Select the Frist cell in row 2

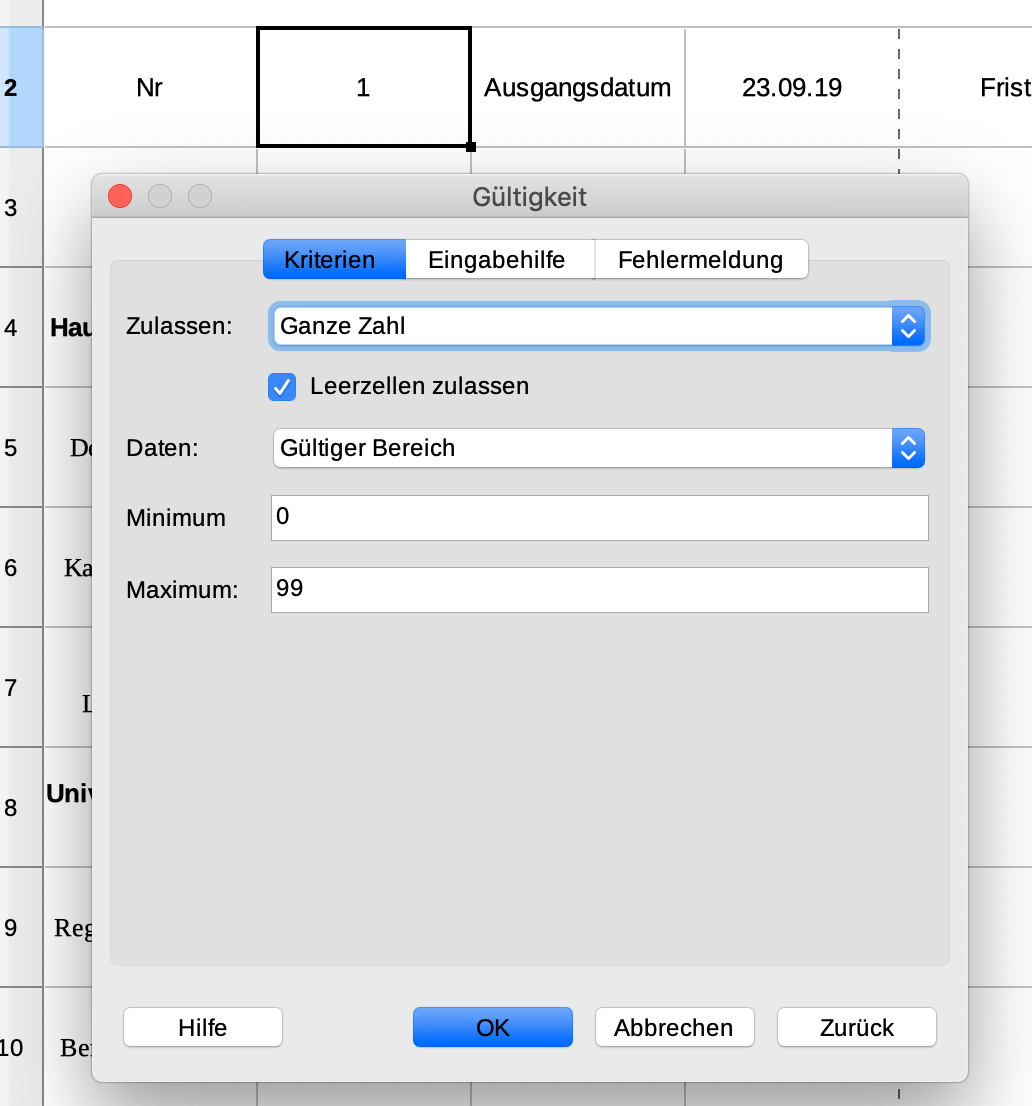tap(966, 87)
